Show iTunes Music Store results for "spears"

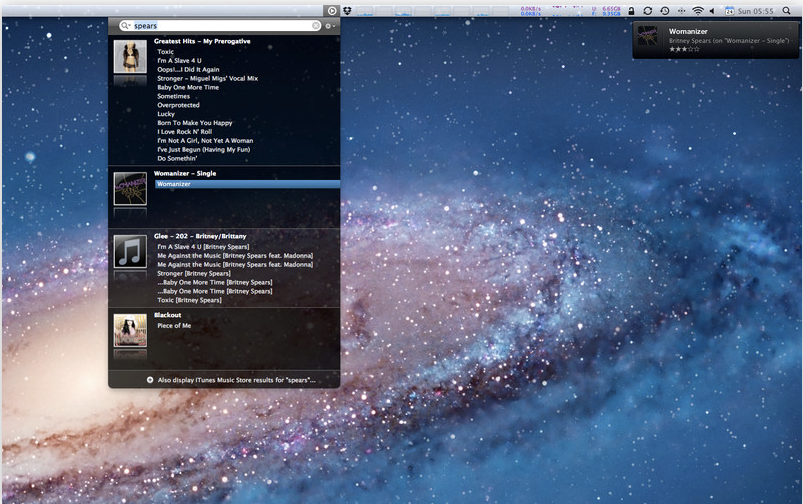237,380
